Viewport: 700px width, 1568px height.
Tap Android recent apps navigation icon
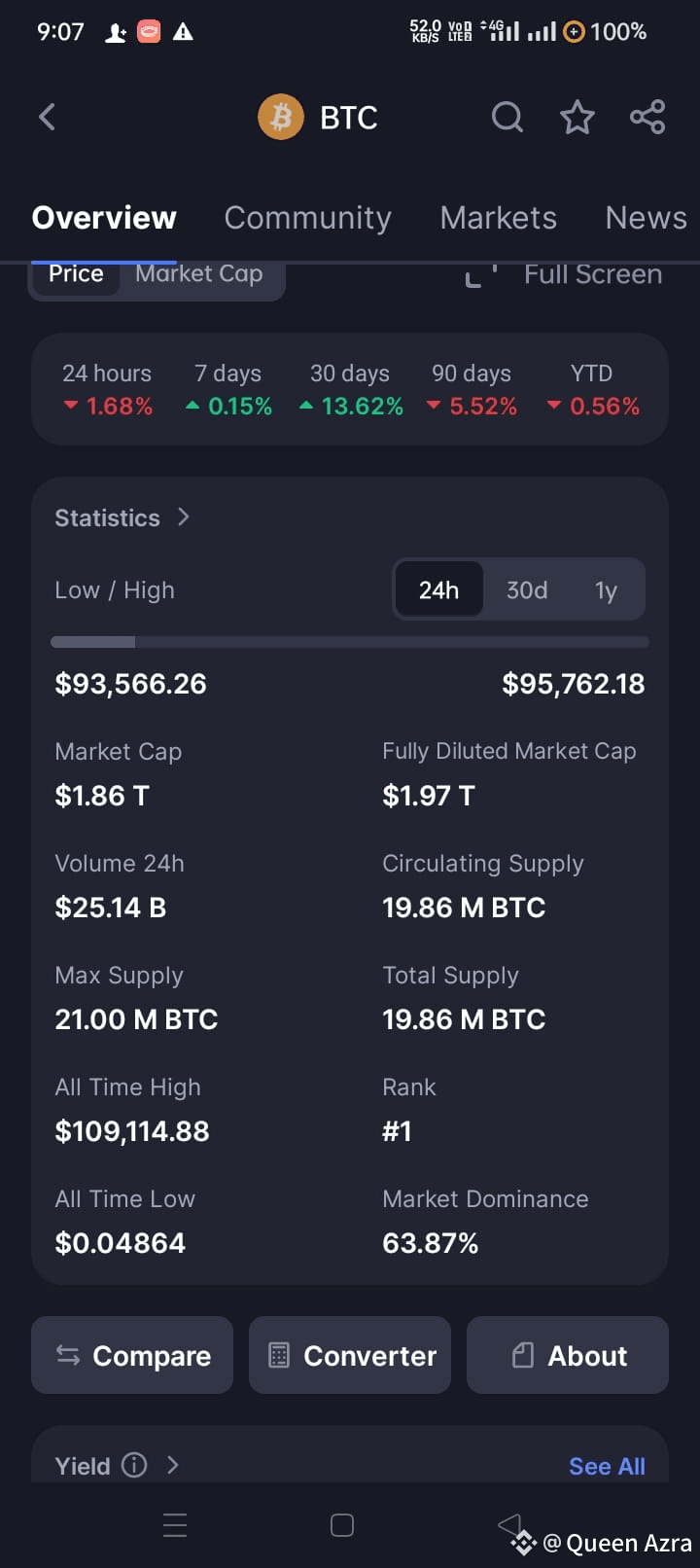175,1525
